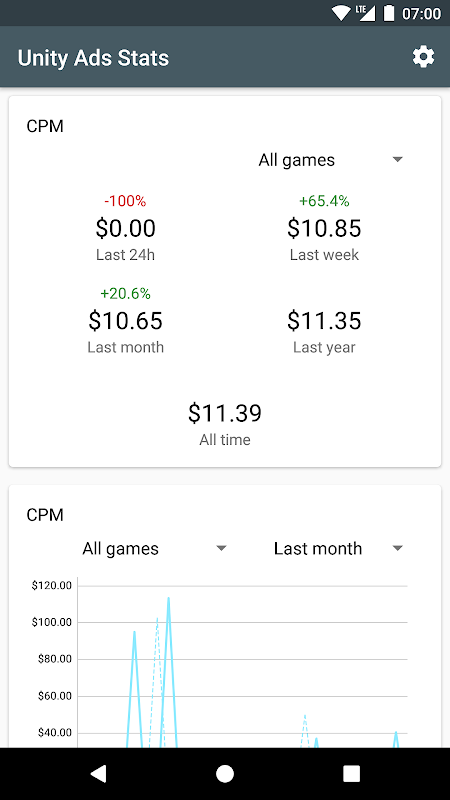Tap the Unity Ads Stats title
The height and width of the screenshot is (800, 450).
pyautogui.click(x=93, y=58)
